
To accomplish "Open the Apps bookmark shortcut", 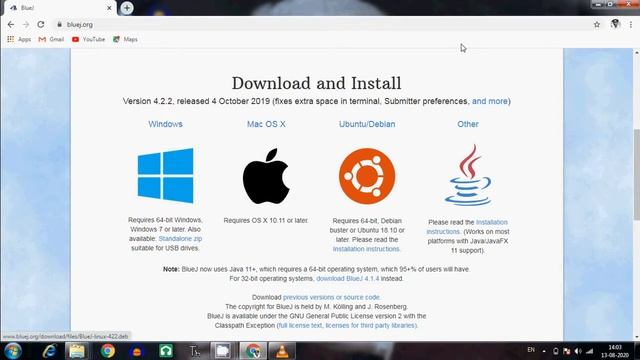I will 19,39.
